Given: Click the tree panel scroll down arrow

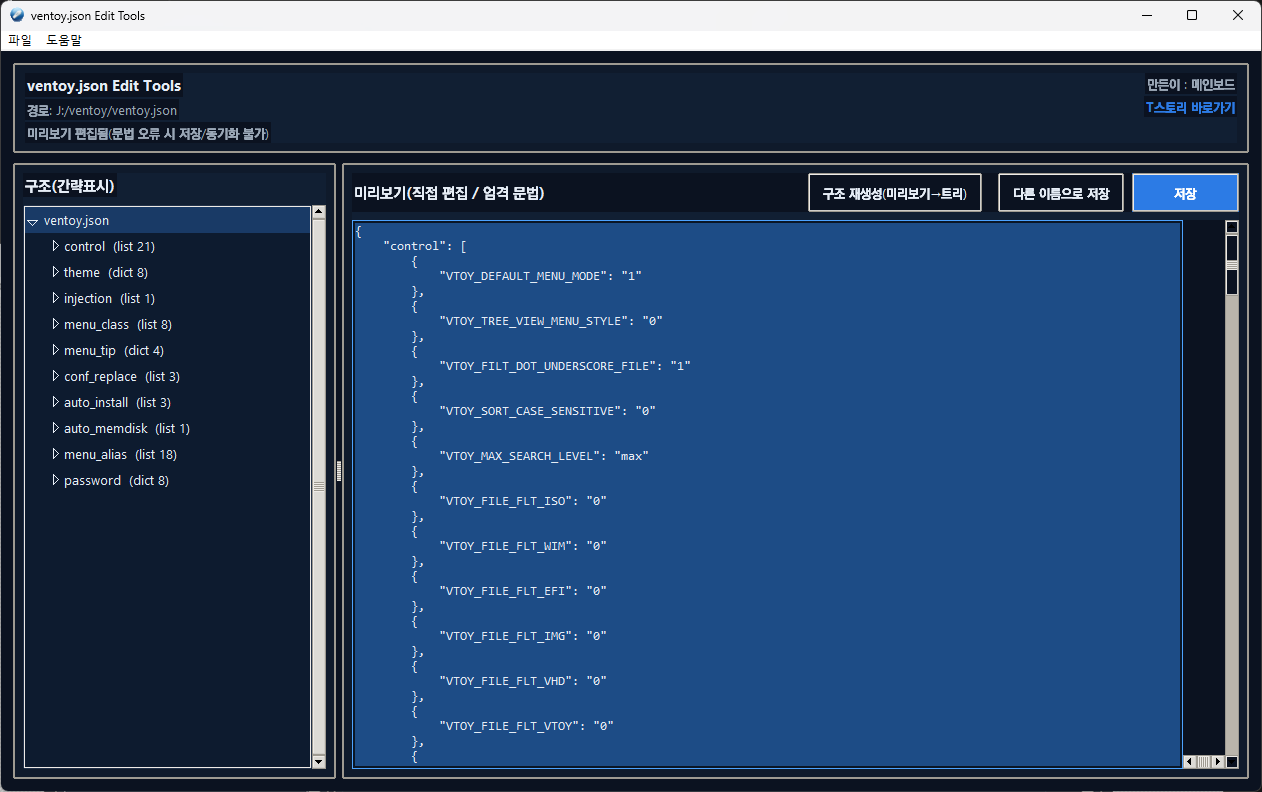Looking at the screenshot, I should [319, 762].
